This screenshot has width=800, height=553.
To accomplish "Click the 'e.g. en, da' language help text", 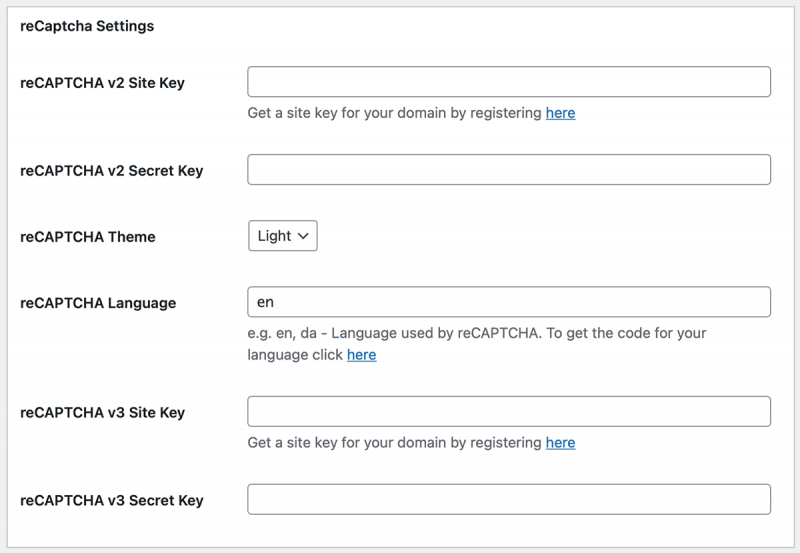I will tap(477, 344).
